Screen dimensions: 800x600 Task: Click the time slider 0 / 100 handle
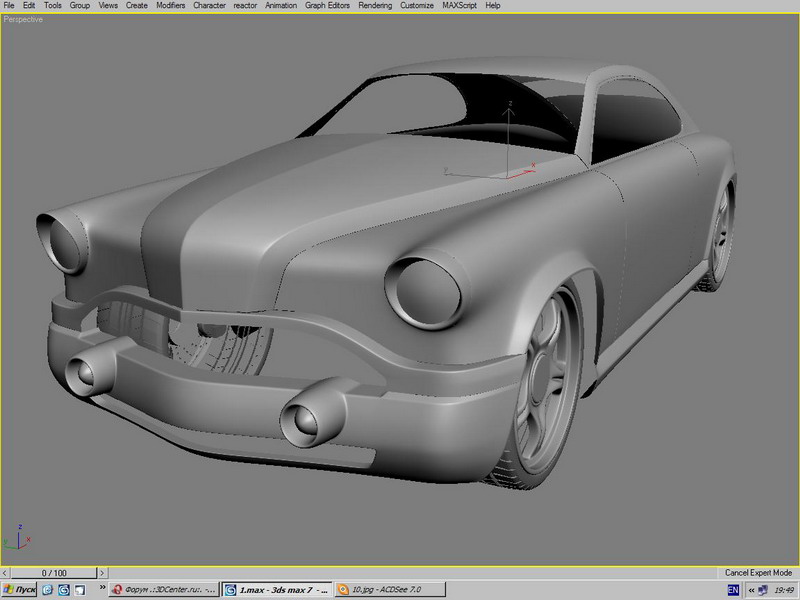(54, 573)
